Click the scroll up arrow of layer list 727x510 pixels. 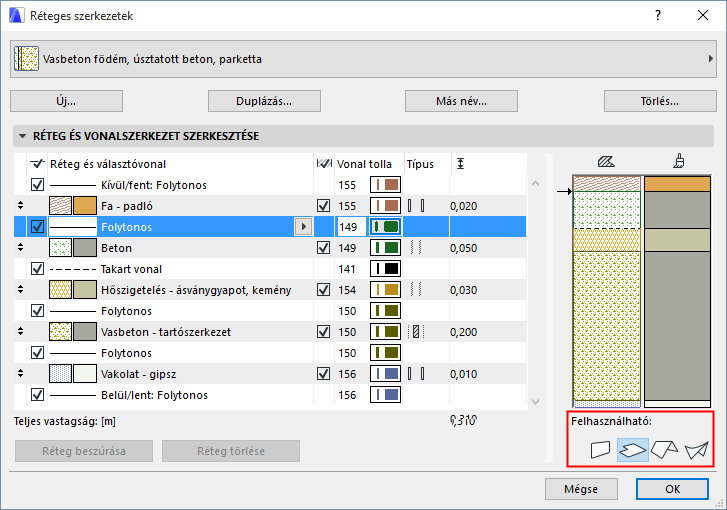(x=536, y=184)
